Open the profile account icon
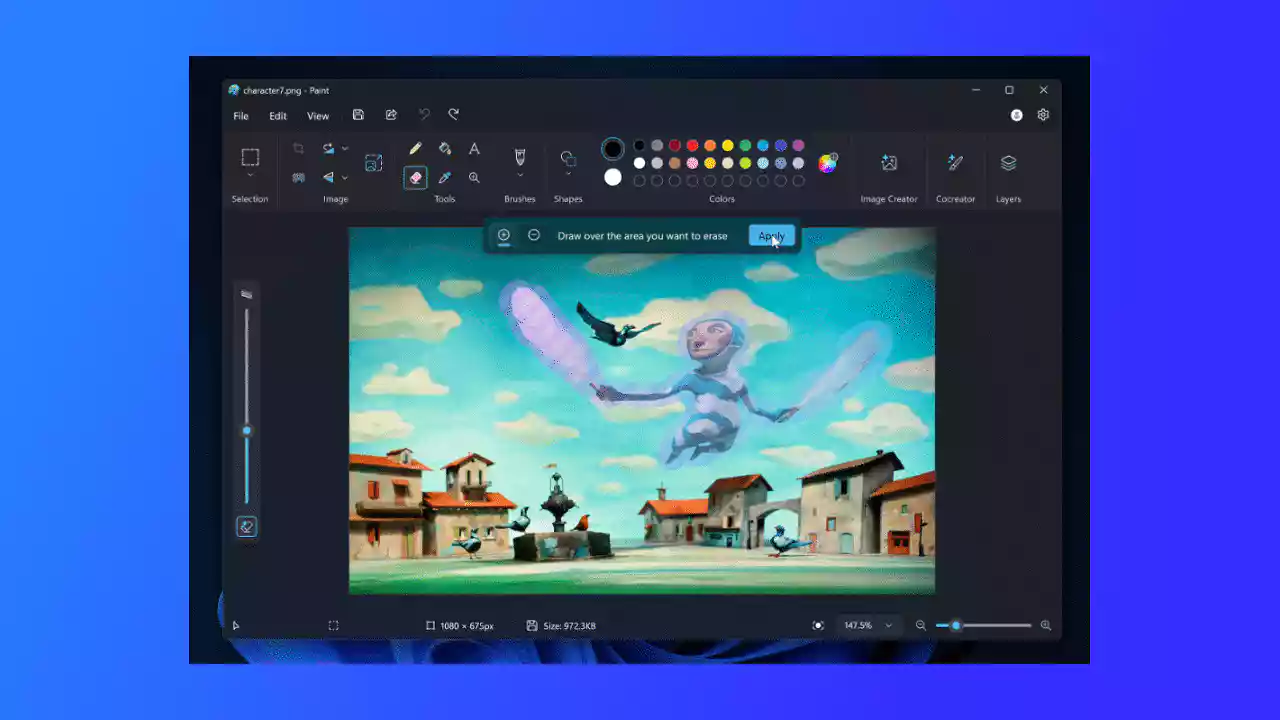1280x720 pixels. 1016,115
